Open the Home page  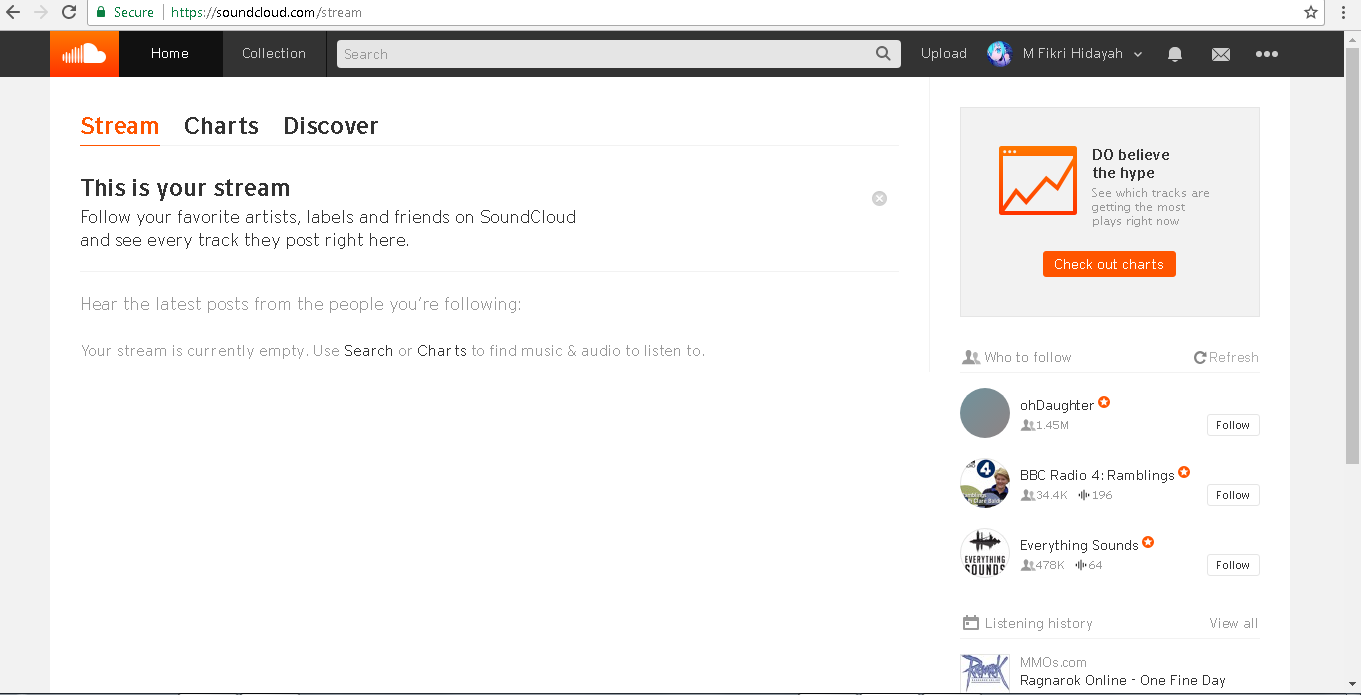click(x=170, y=54)
